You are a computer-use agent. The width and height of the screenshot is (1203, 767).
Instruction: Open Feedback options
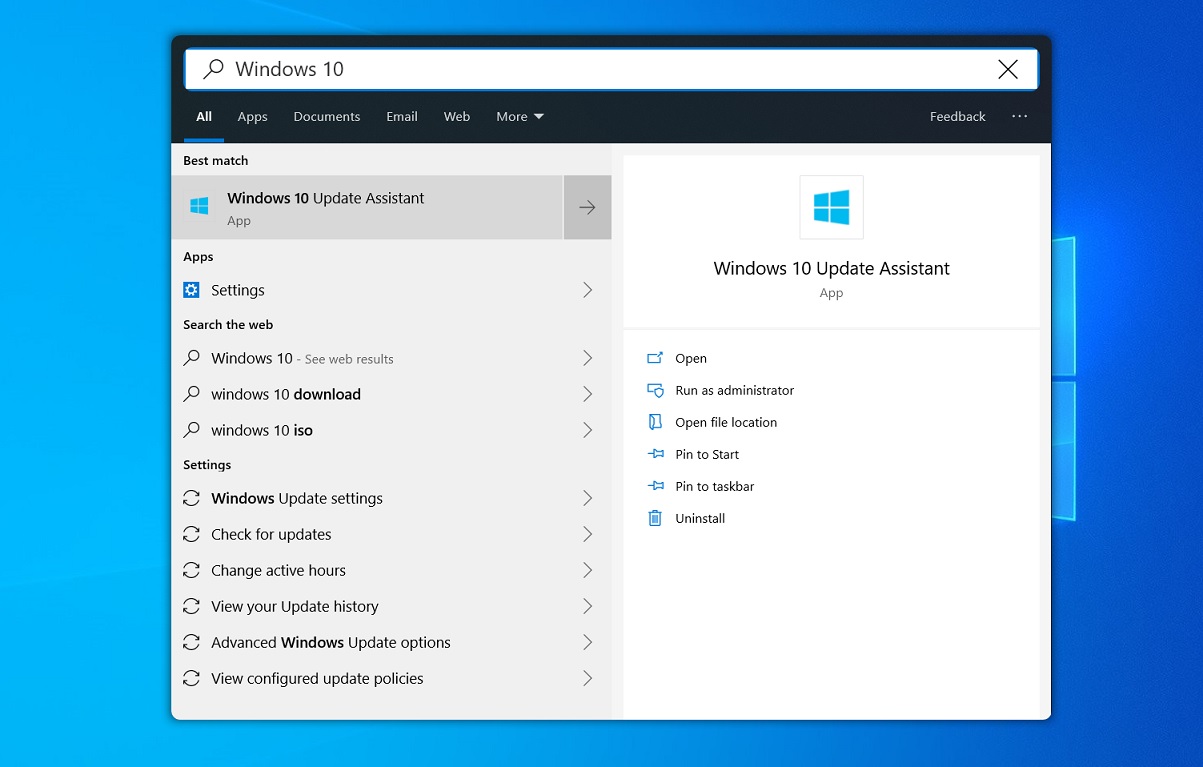[x=956, y=116]
